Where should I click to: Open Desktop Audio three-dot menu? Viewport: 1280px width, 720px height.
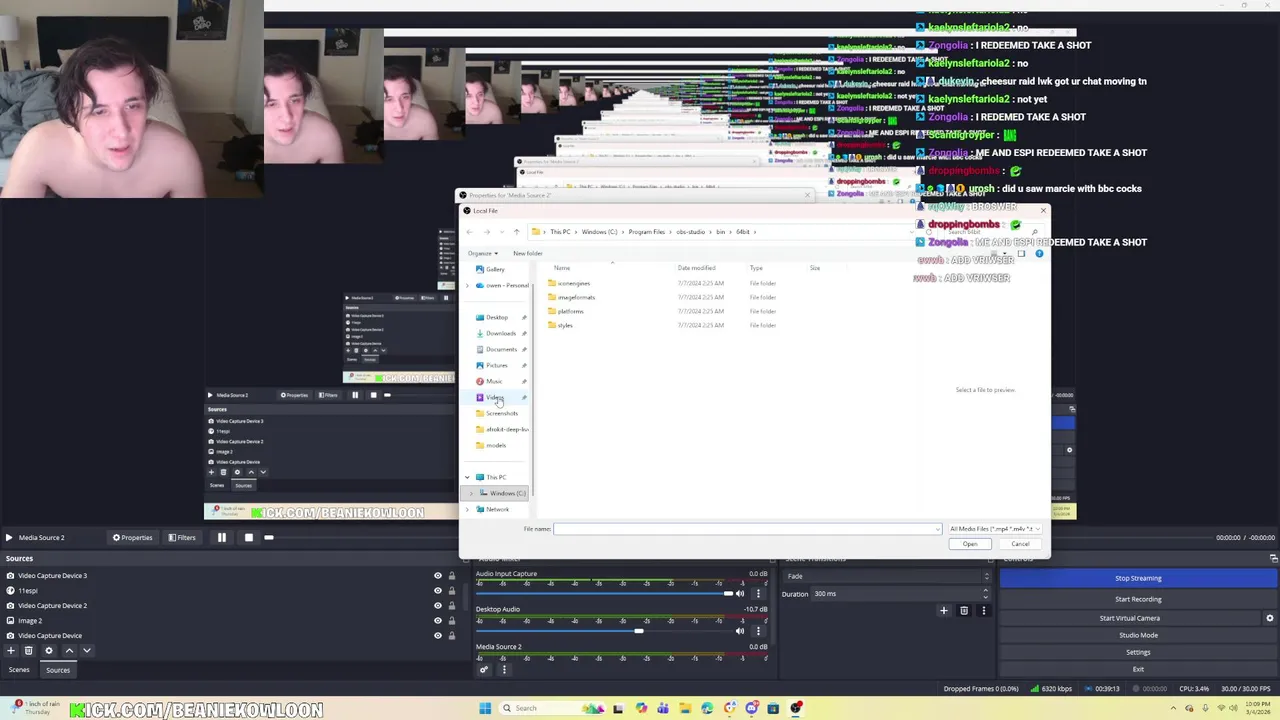(x=758, y=631)
